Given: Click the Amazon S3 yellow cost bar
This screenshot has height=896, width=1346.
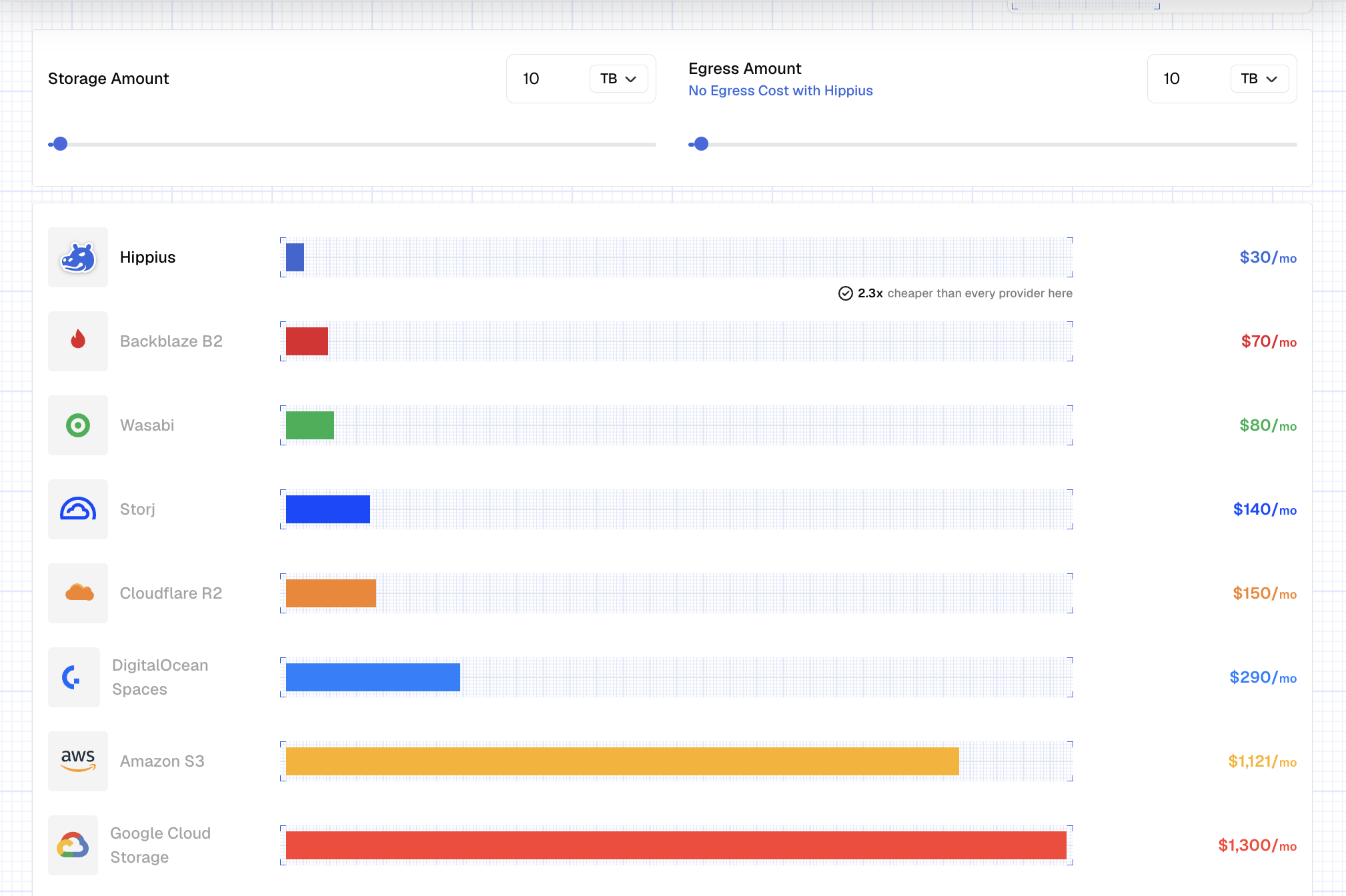Looking at the screenshot, I should [622, 761].
